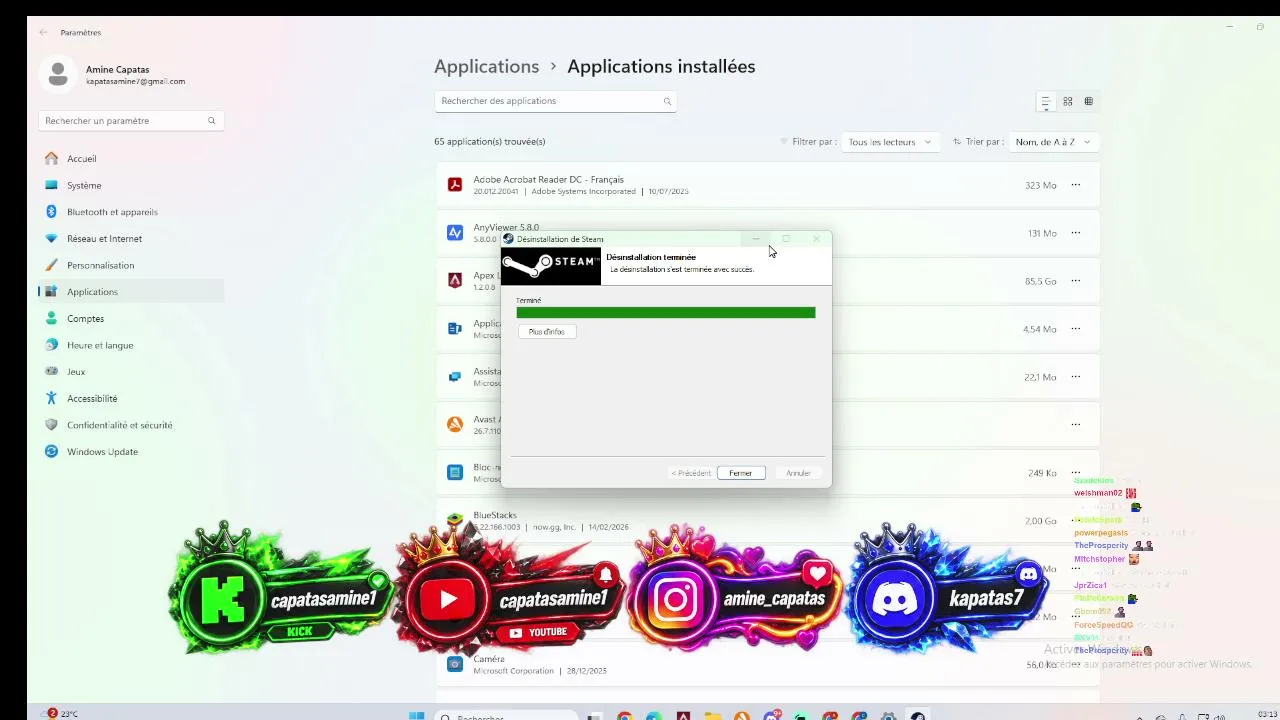The height and width of the screenshot is (720, 1280).
Task: Click the '249 Ko' size value
Action: tap(1042, 473)
